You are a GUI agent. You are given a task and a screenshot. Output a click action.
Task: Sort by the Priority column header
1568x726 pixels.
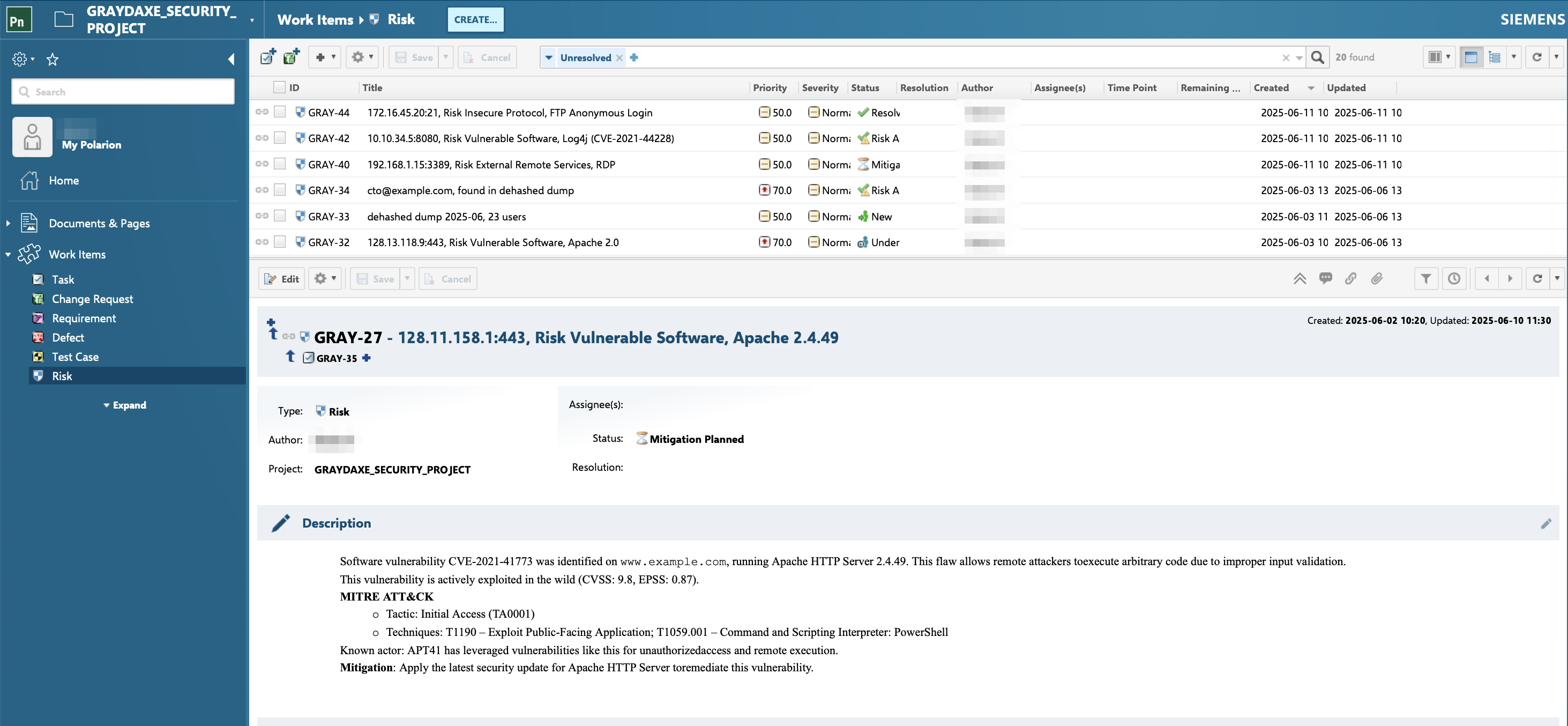tap(770, 88)
